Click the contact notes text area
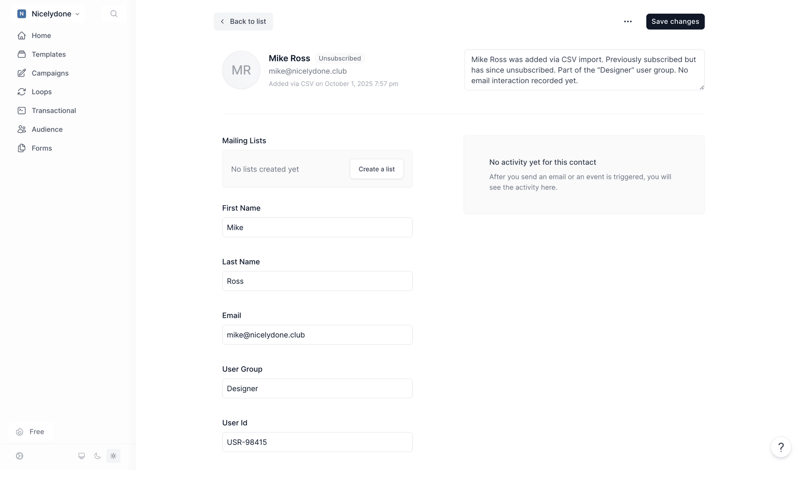The height and width of the screenshot is (496, 800). click(x=584, y=70)
